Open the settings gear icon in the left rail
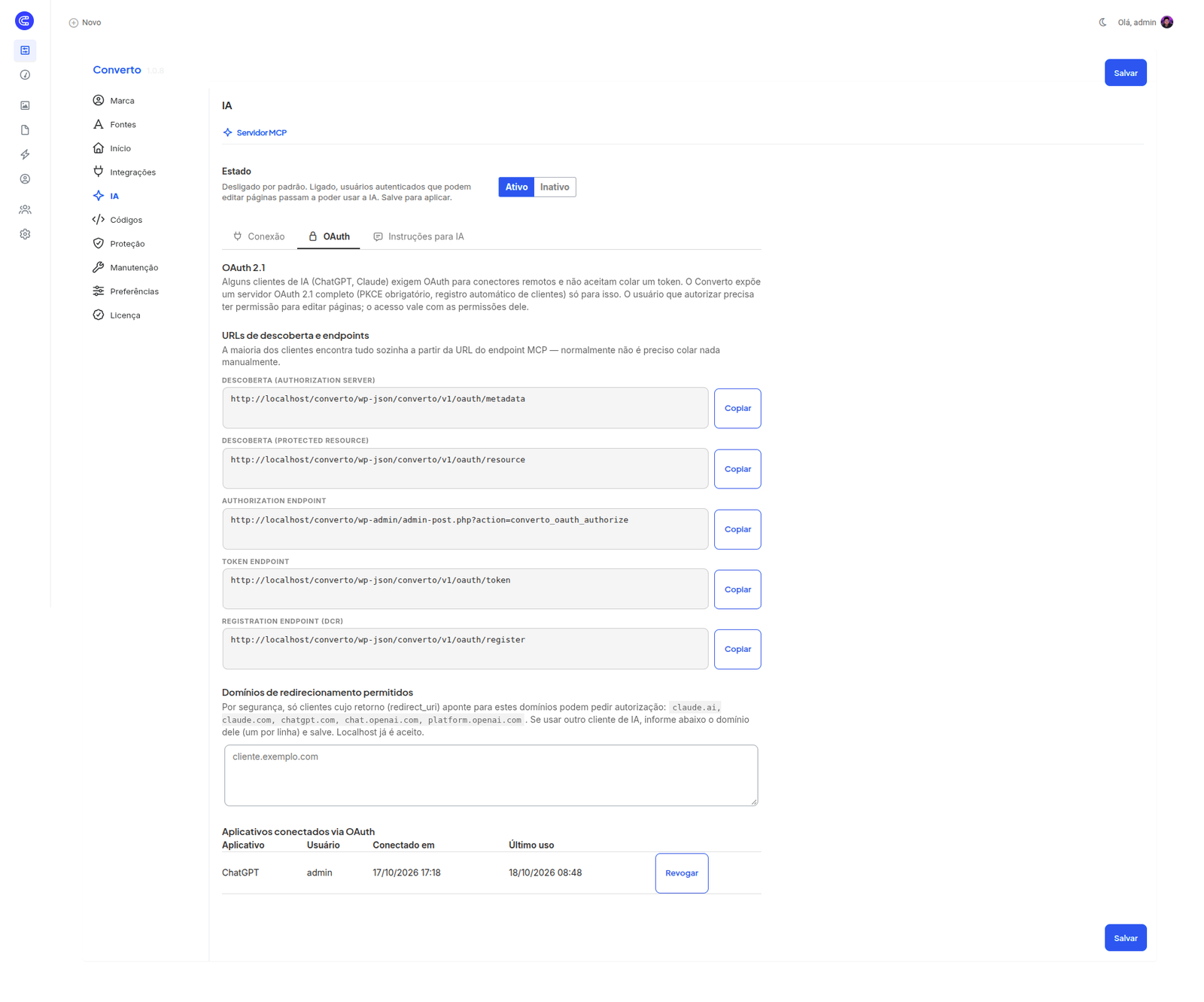 tap(25, 234)
